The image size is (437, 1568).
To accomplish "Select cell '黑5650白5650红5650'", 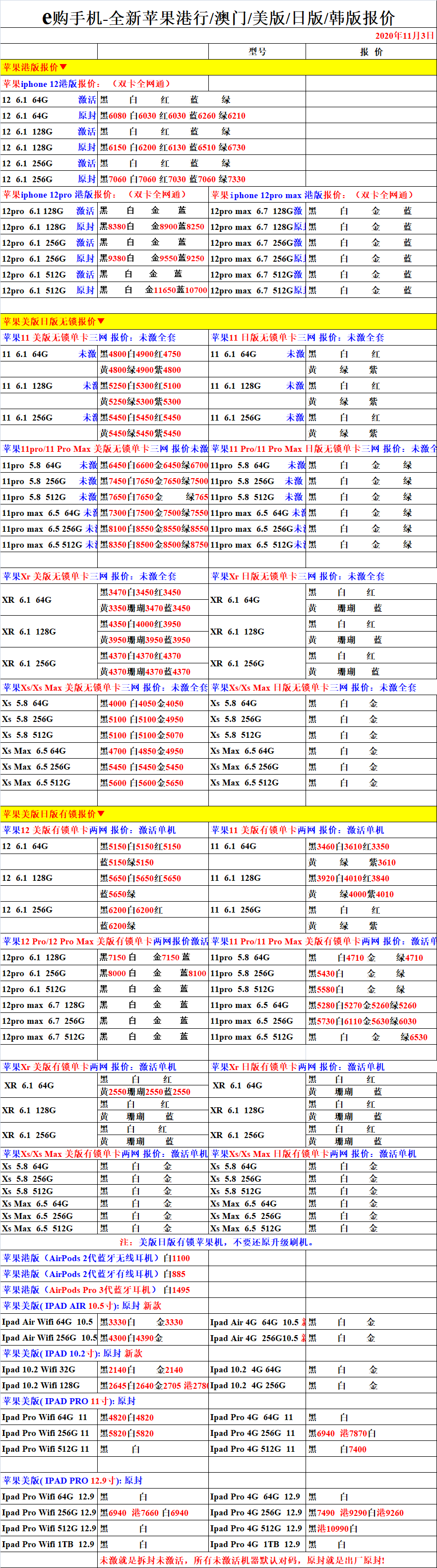I will click(153, 878).
